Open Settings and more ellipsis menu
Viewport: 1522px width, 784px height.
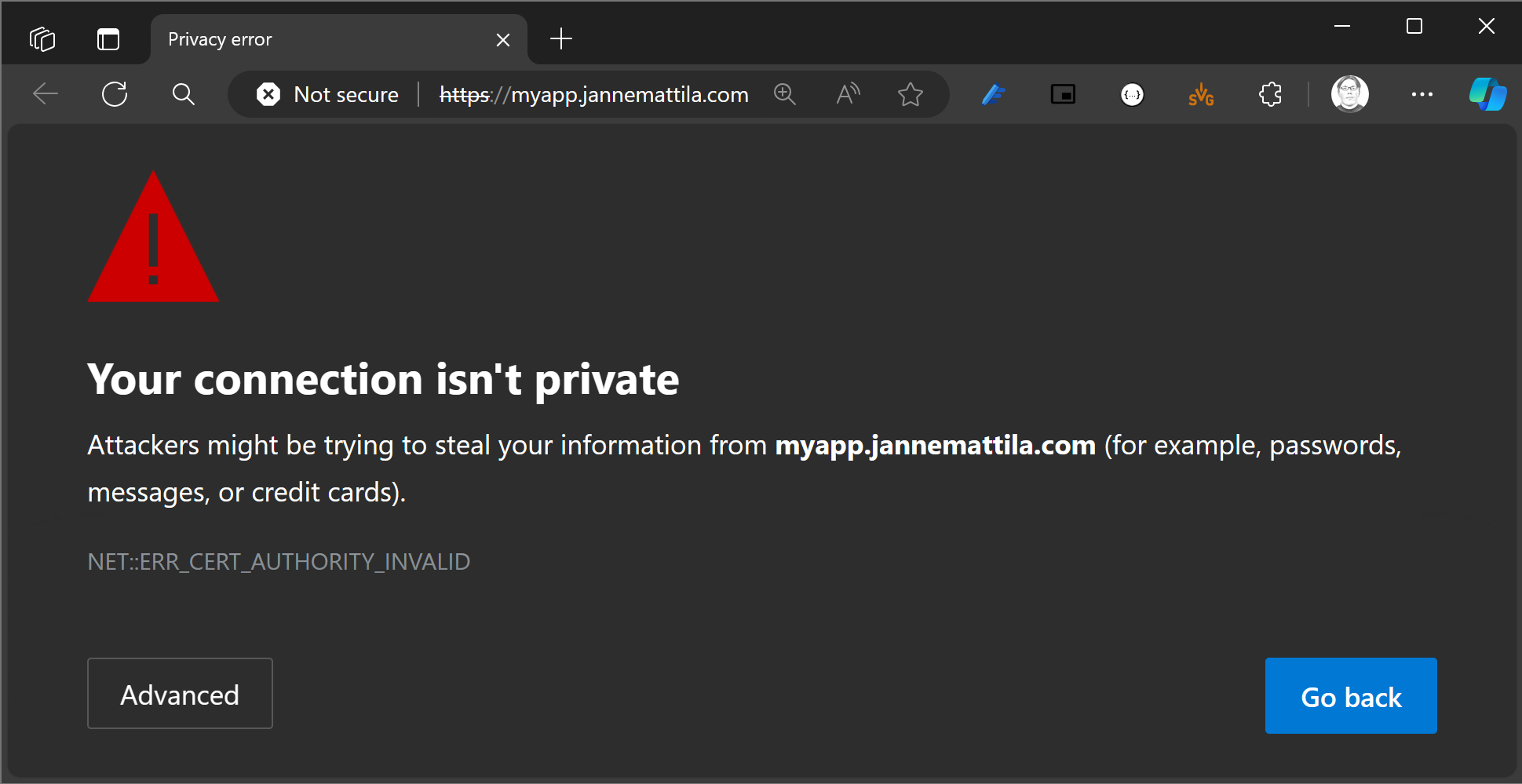coord(1422,95)
